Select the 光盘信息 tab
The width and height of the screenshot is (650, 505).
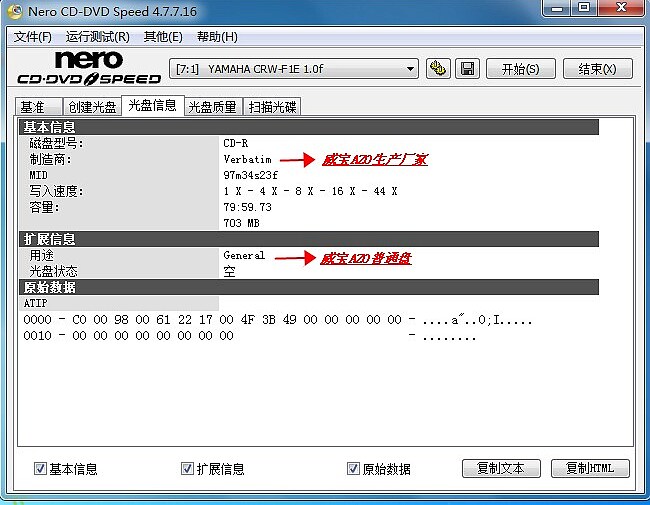pyautogui.click(x=153, y=105)
